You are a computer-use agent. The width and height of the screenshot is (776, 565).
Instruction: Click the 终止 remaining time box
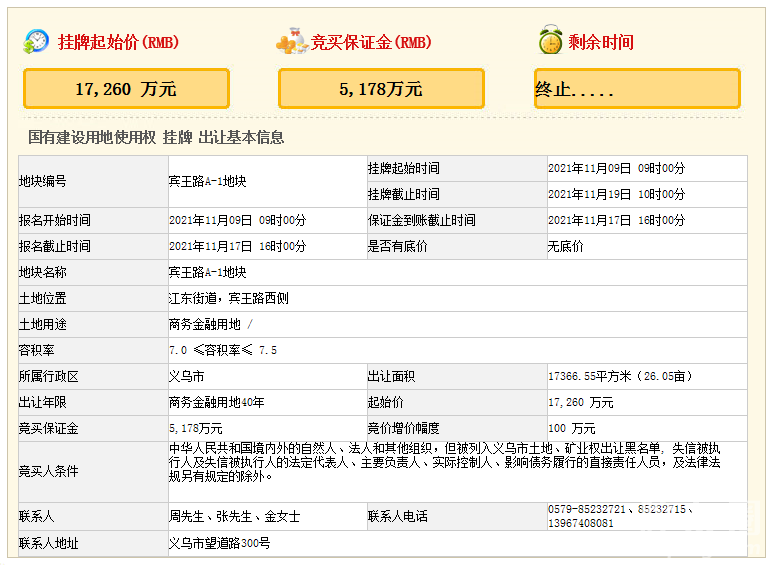tap(637, 89)
